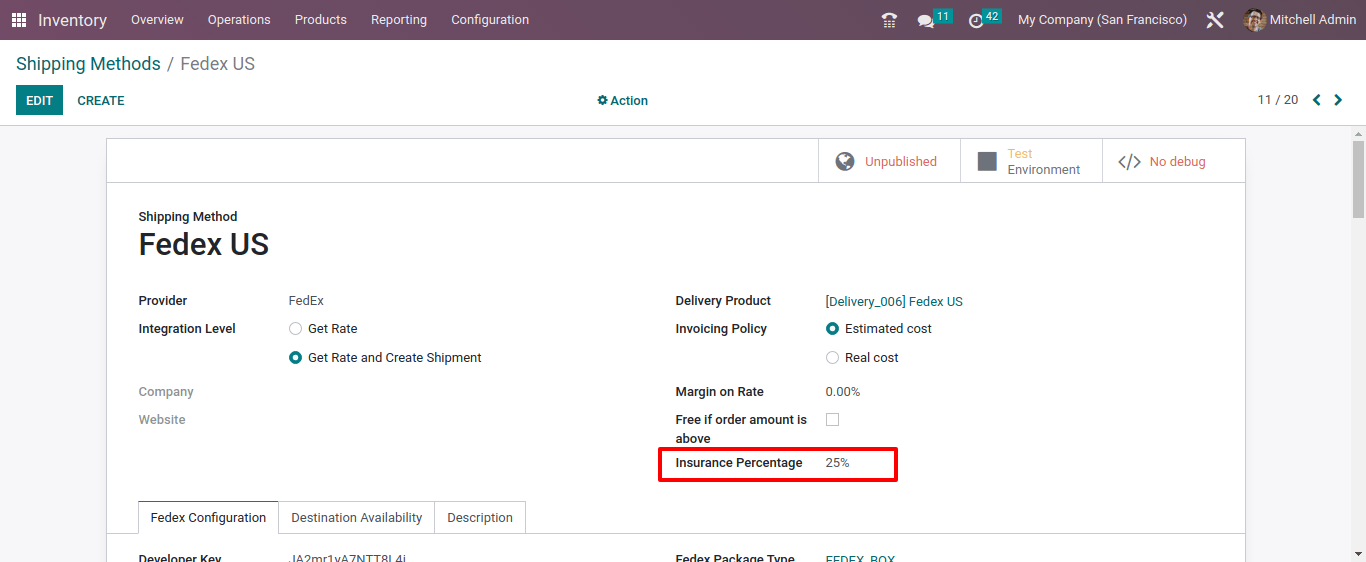Select Get Rate and Create Shipment option
The image size is (1366, 562).
coord(295,358)
